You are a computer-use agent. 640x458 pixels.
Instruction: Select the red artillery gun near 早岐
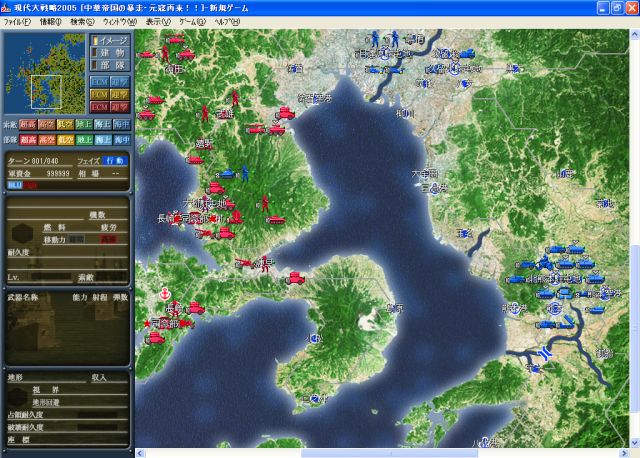tap(244, 263)
